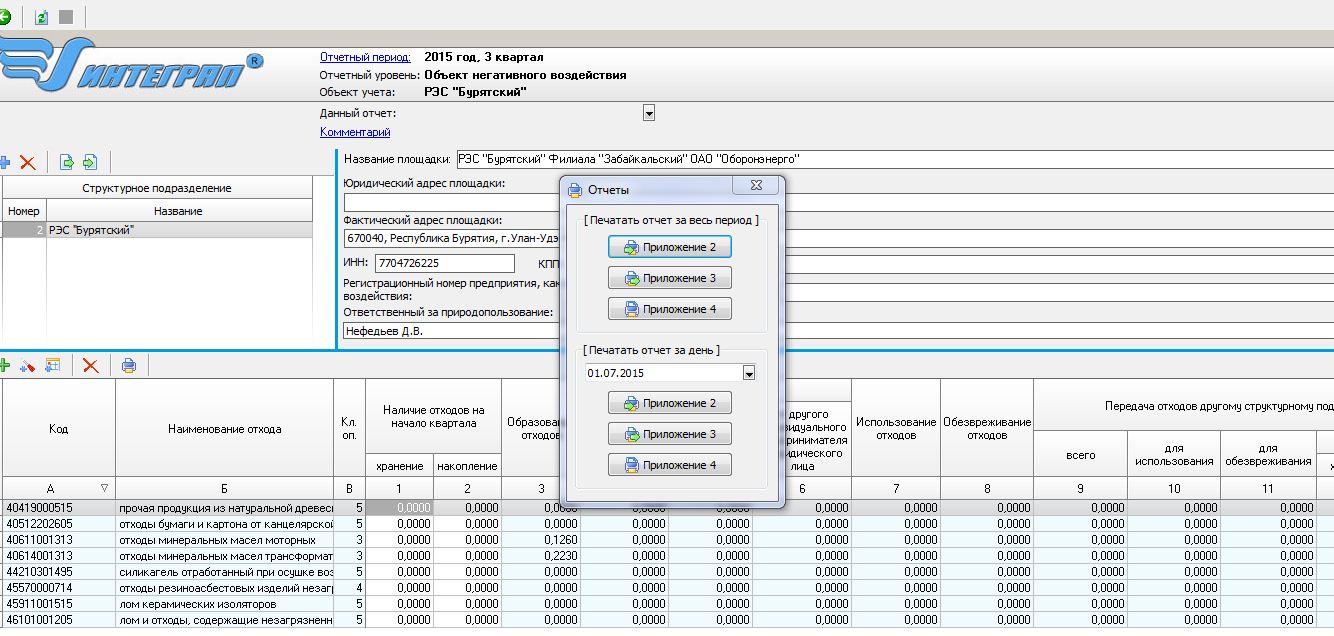This screenshot has width=1334, height=636.
Task: Click the ИНН input field
Action: 444,263
